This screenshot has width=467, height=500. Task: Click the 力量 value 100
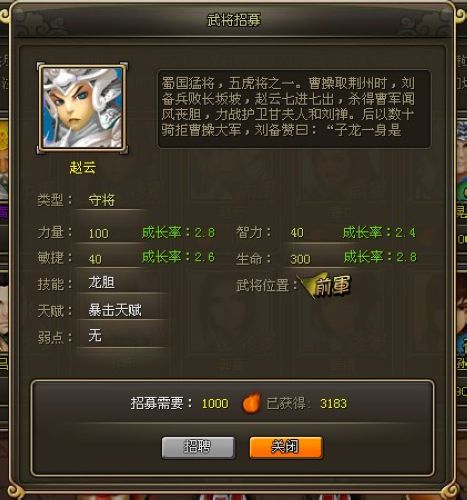tap(99, 233)
